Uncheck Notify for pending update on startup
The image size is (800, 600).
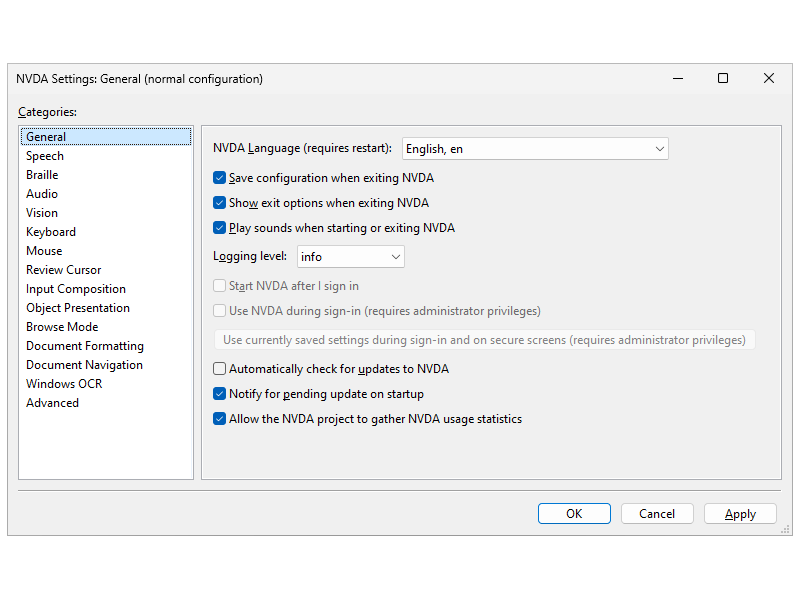[220, 394]
